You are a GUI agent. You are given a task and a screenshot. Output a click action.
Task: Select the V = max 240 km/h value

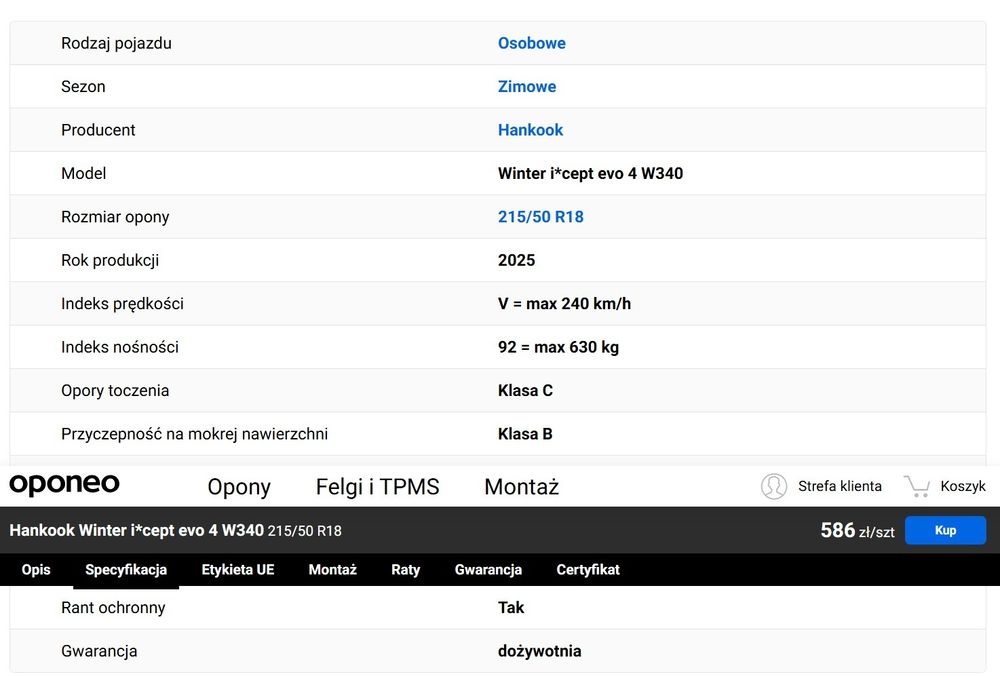click(564, 303)
